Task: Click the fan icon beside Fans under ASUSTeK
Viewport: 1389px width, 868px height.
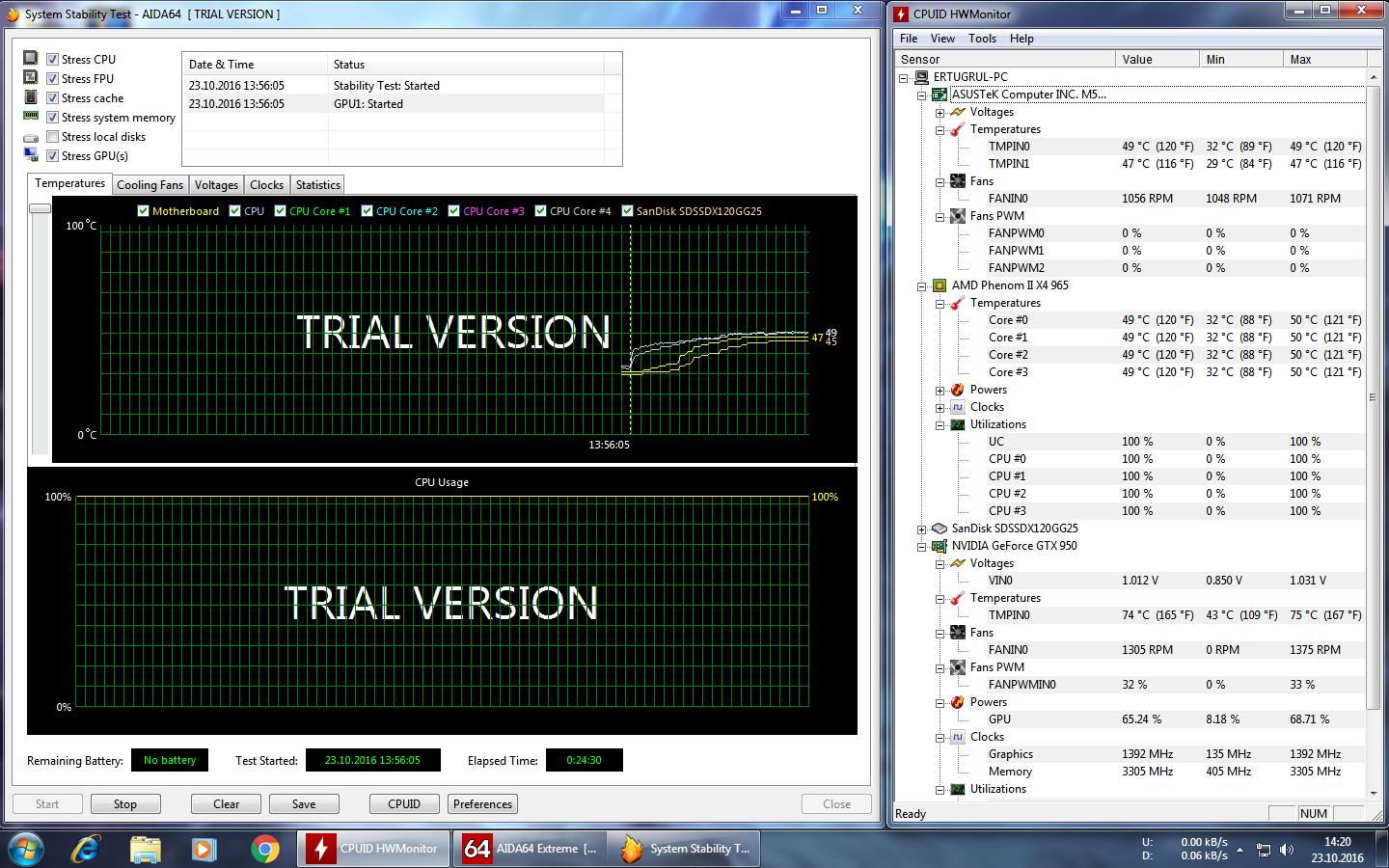Action: (x=958, y=181)
